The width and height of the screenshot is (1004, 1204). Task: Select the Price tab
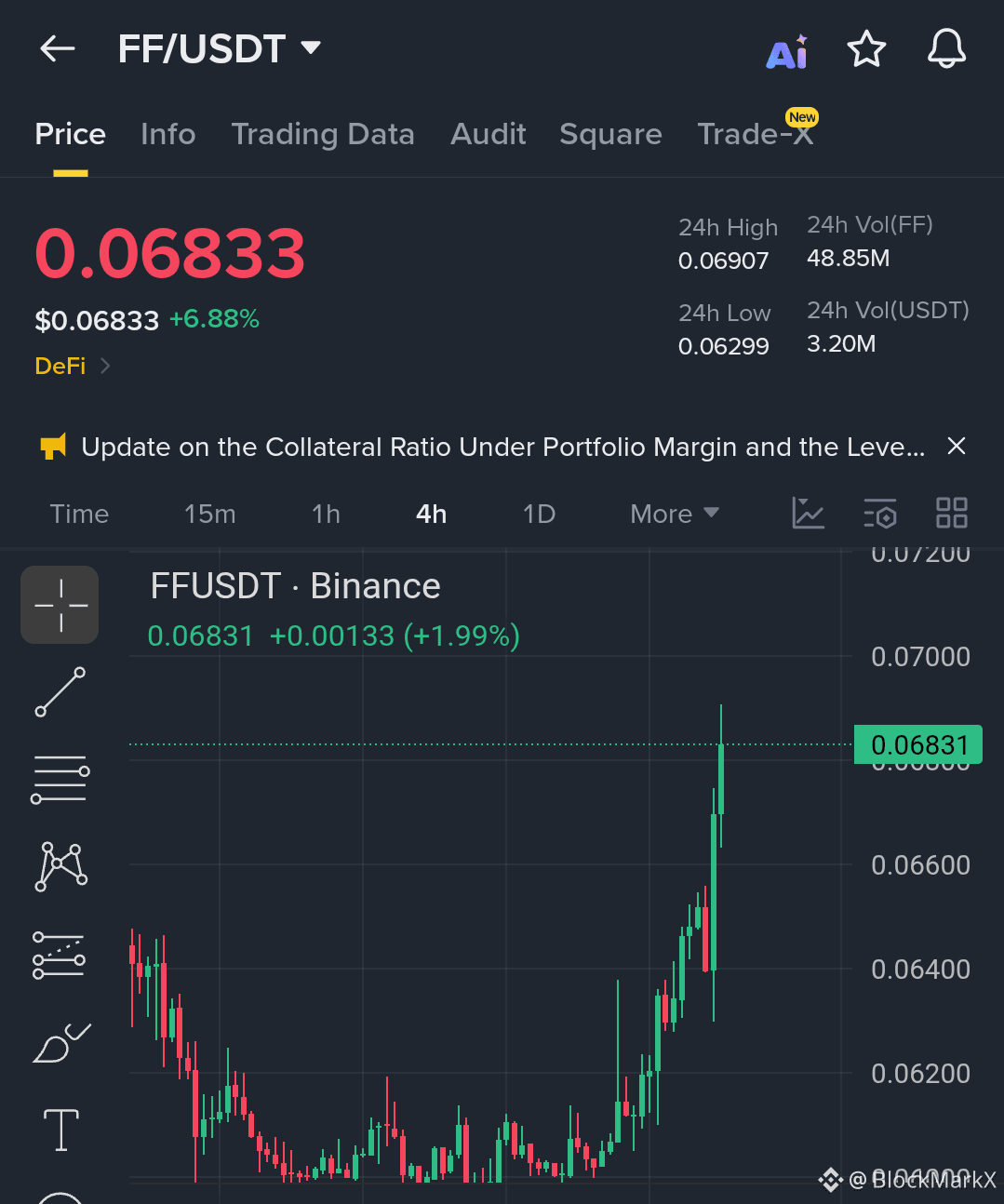point(70,134)
